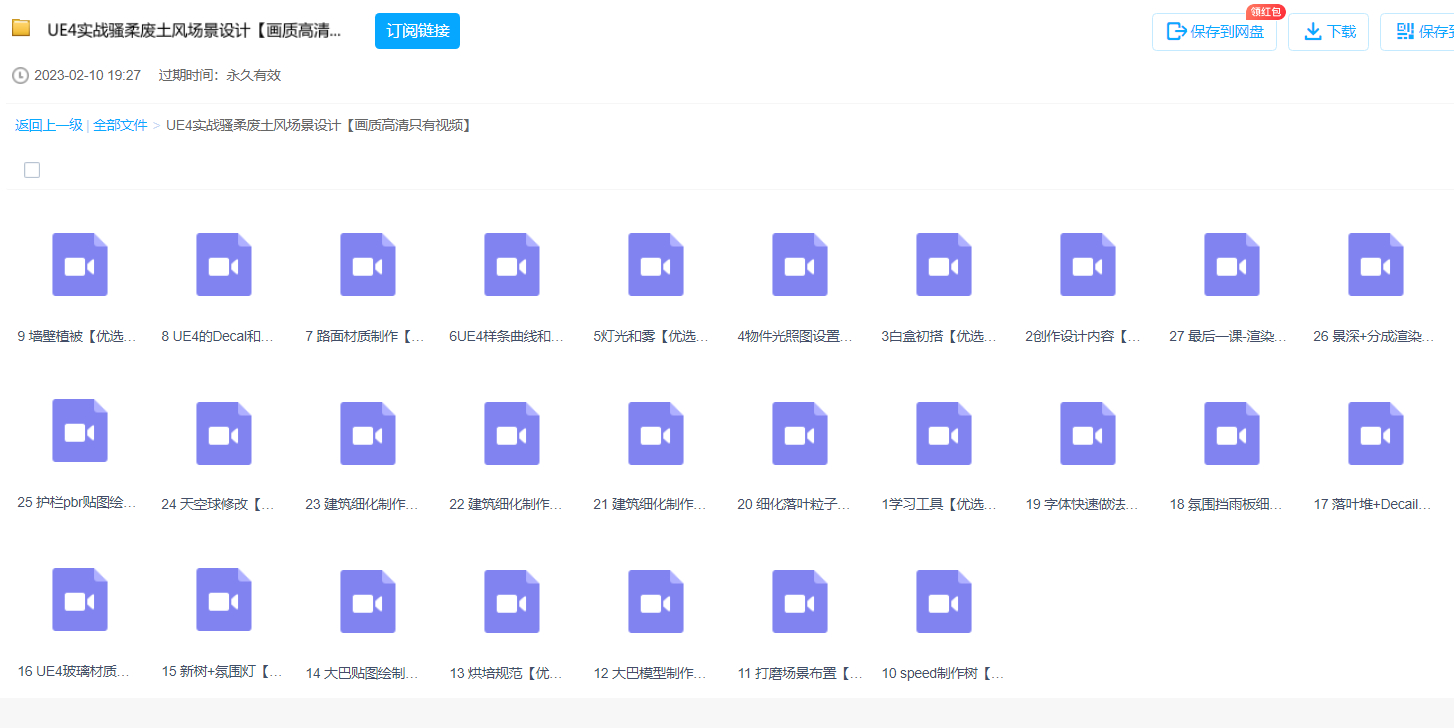Open video icon for 17 落叶堆+Decail

point(1375,433)
